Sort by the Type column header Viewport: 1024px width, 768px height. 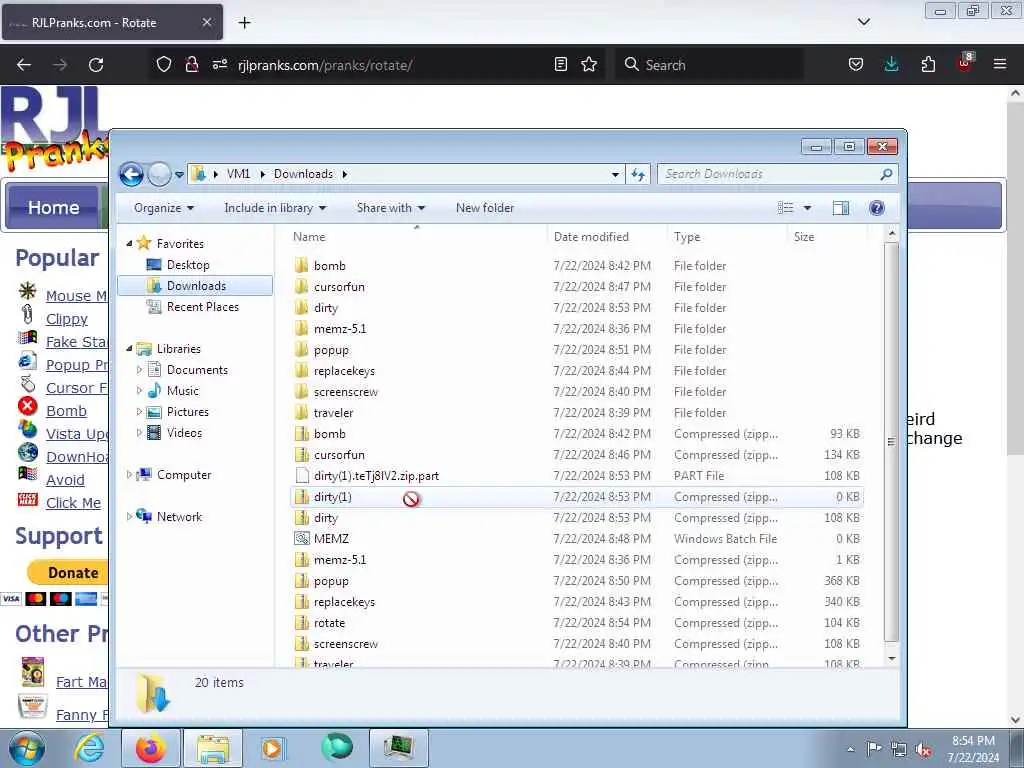coord(726,236)
